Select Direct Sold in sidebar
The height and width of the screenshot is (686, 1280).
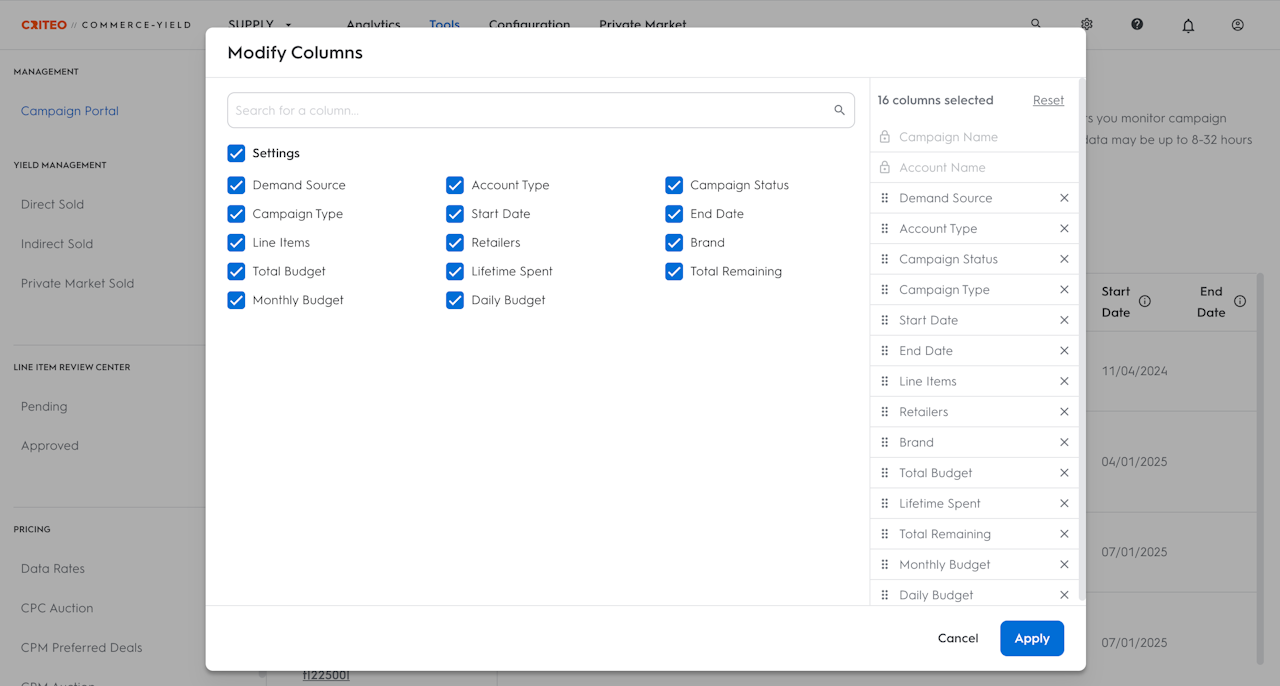[x=52, y=204]
